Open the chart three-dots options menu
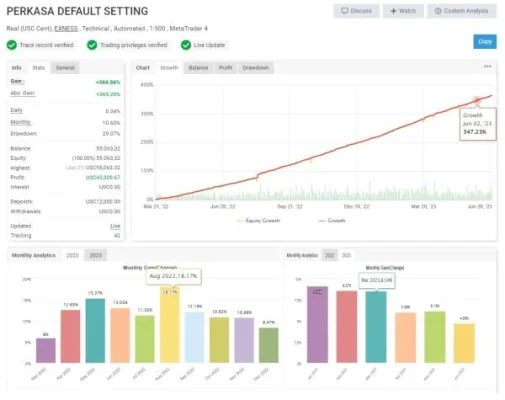This screenshot has height=400, width=505. [487, 66]
